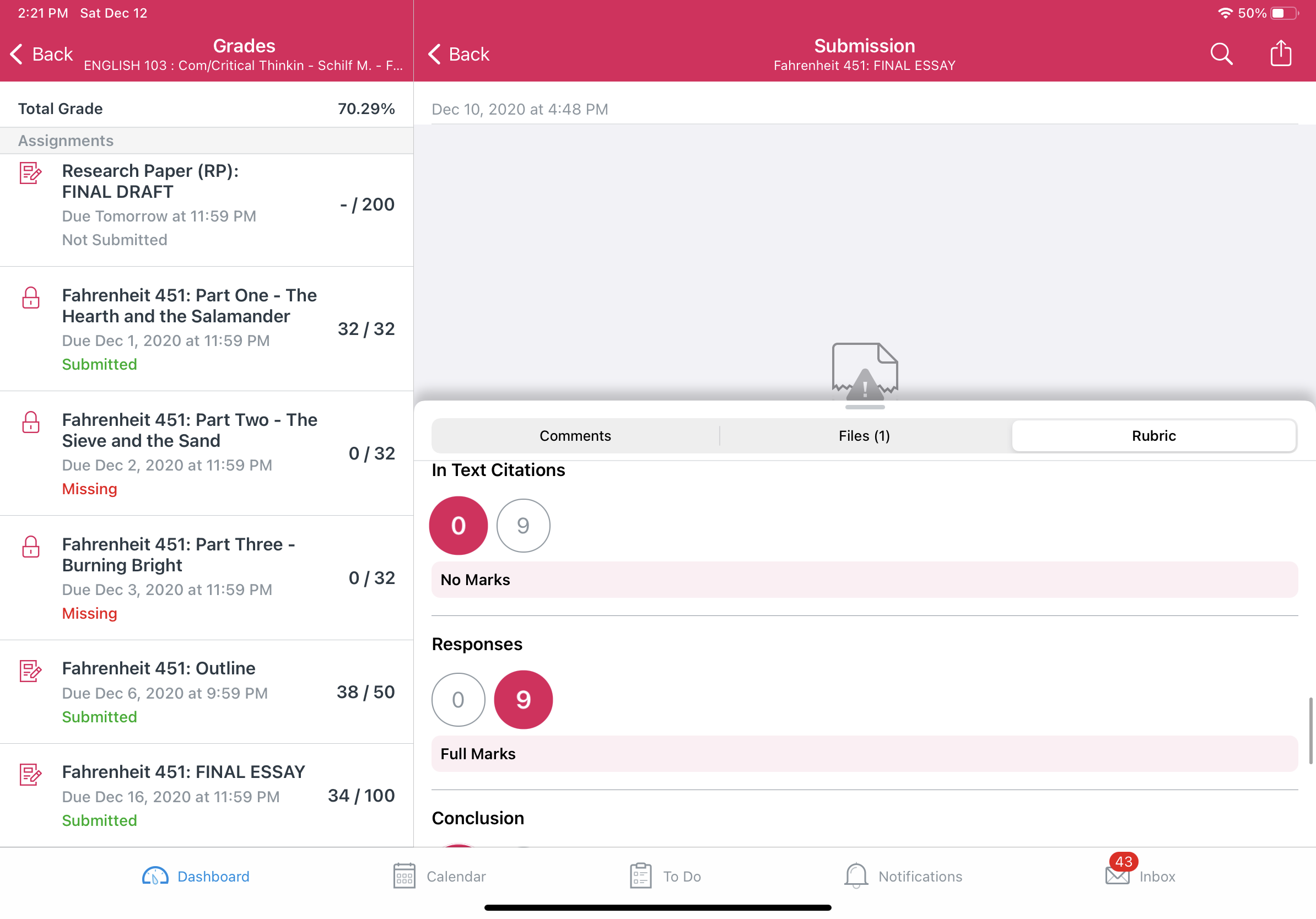Select rating 9 under In Text Citations
The image size is (1316, 919).
(x=523, y=525)
